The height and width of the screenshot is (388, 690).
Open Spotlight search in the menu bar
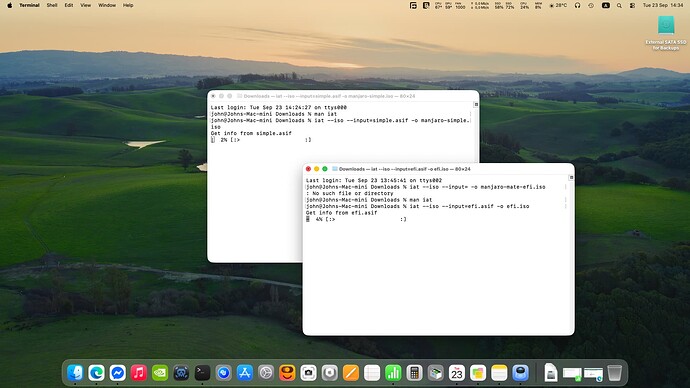[x=619, y=5]
